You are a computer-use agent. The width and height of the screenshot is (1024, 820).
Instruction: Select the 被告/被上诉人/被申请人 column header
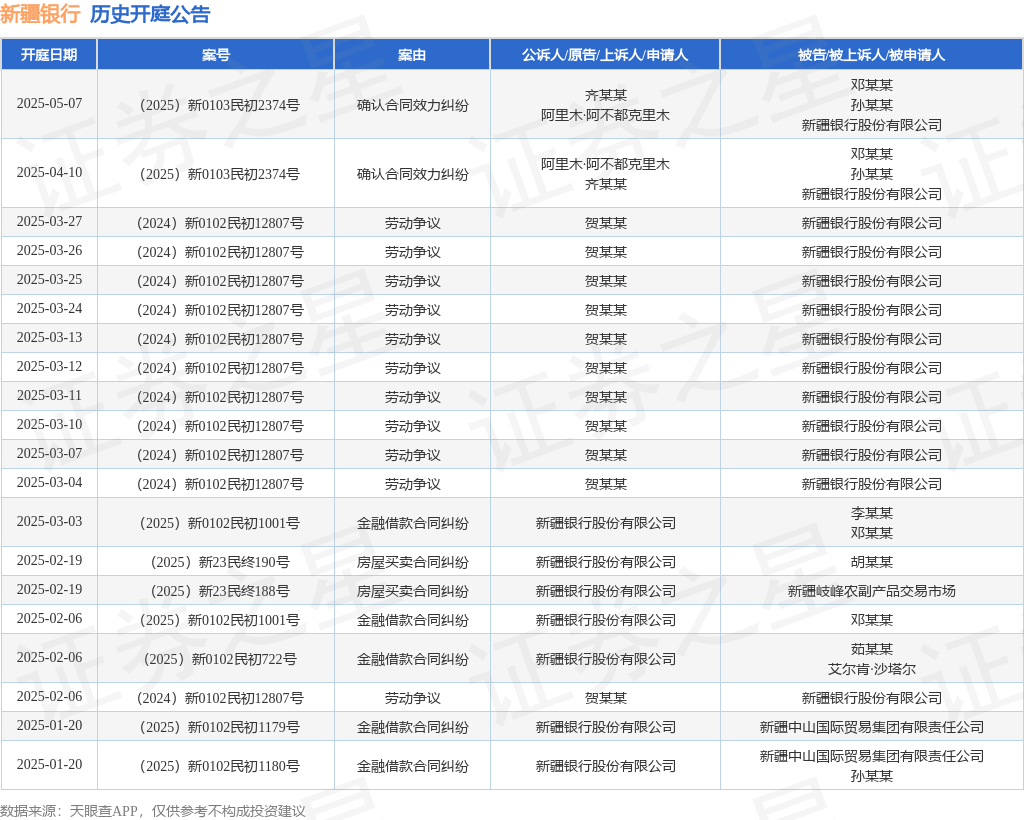[x=871, y=55]
